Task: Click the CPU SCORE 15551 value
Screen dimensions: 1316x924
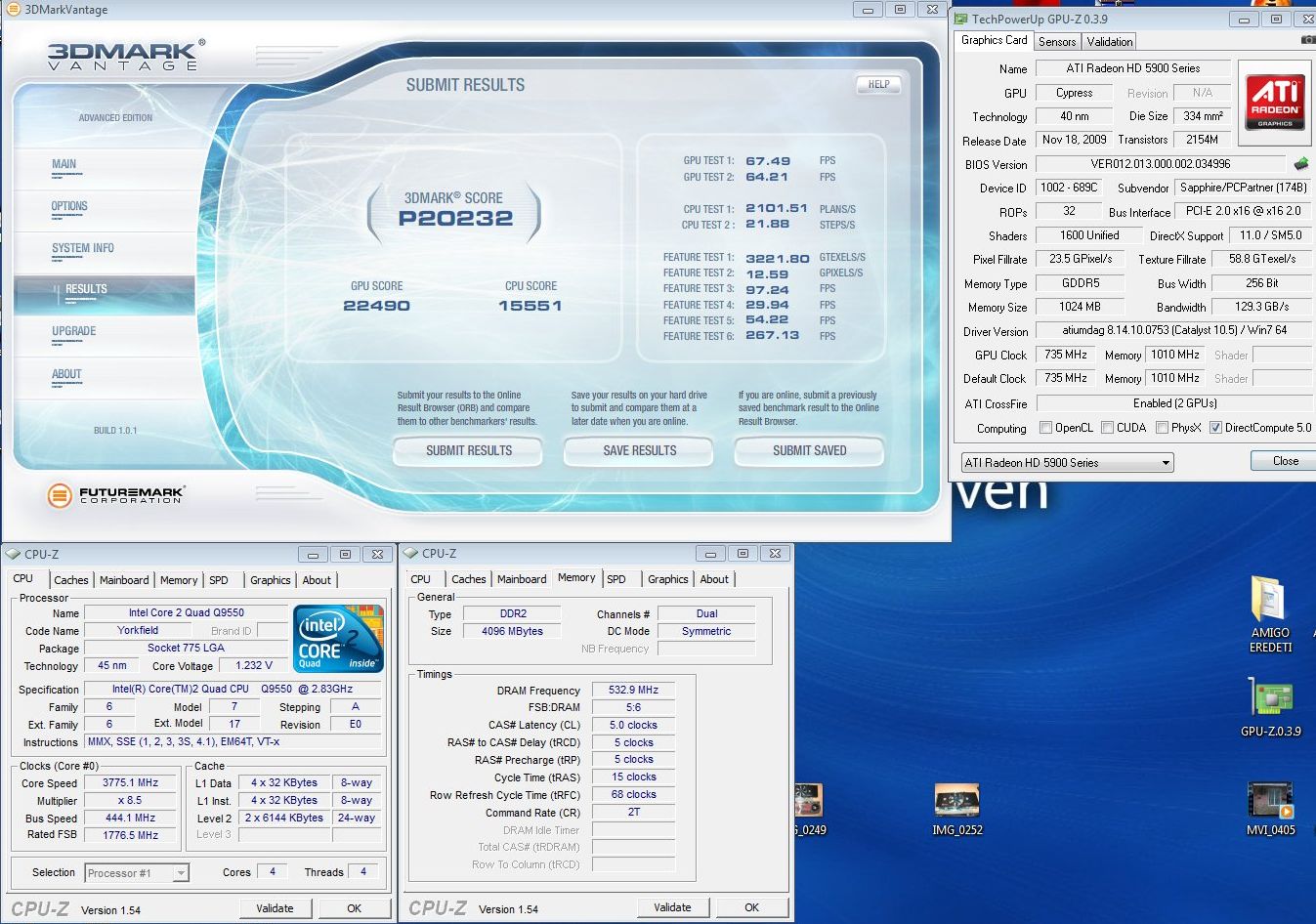Action: pyautogui.click(x=531, y=306)
